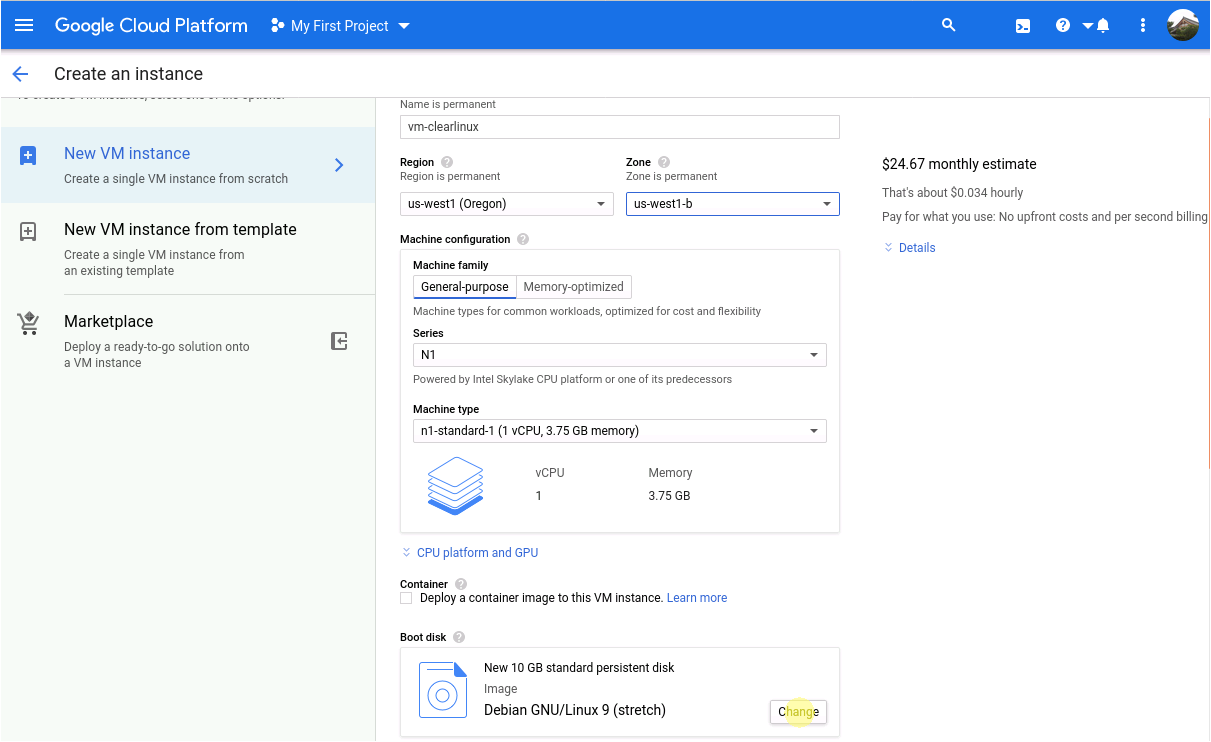Screen dimensions: 1211x742
Task: Open the Region us-west1 dropdown
Action: click(x=507, y=204)
